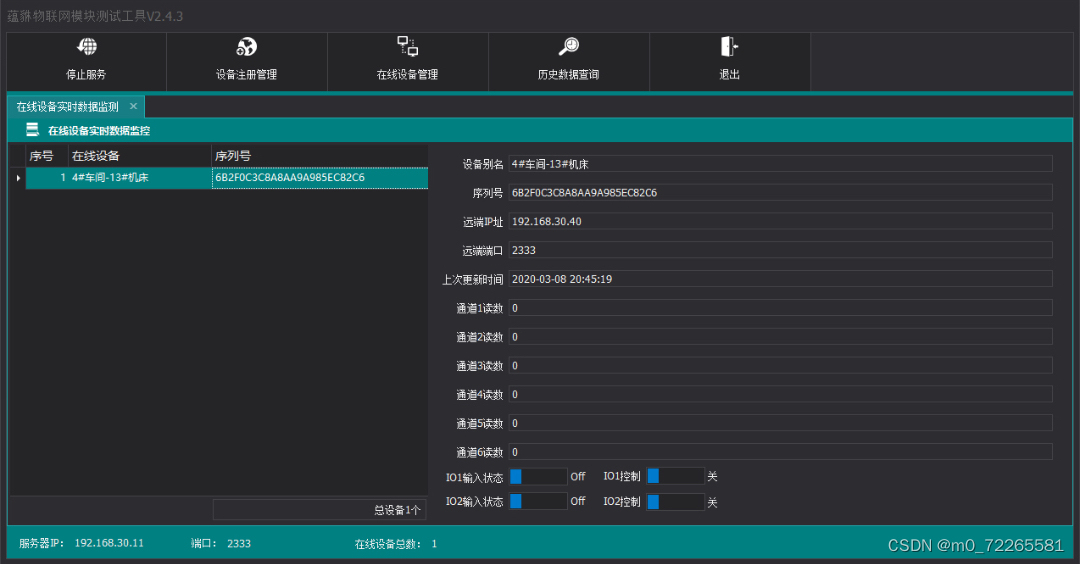1080x564 pixels.
Task: Click the 上次更新时间 field
Action: pyautogui.click(x=780, y=279)
